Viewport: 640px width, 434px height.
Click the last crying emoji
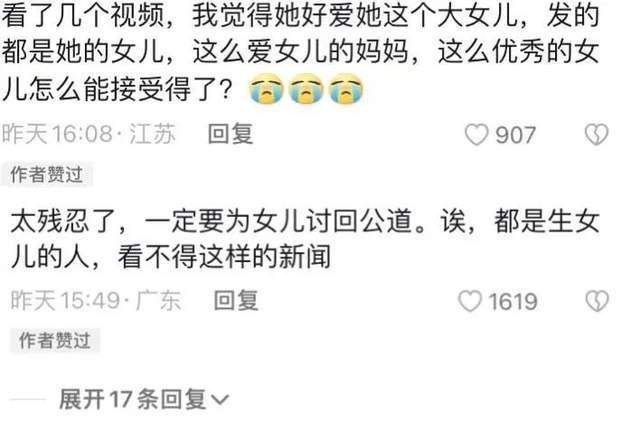pyautogui.click(x=346, y=89)
